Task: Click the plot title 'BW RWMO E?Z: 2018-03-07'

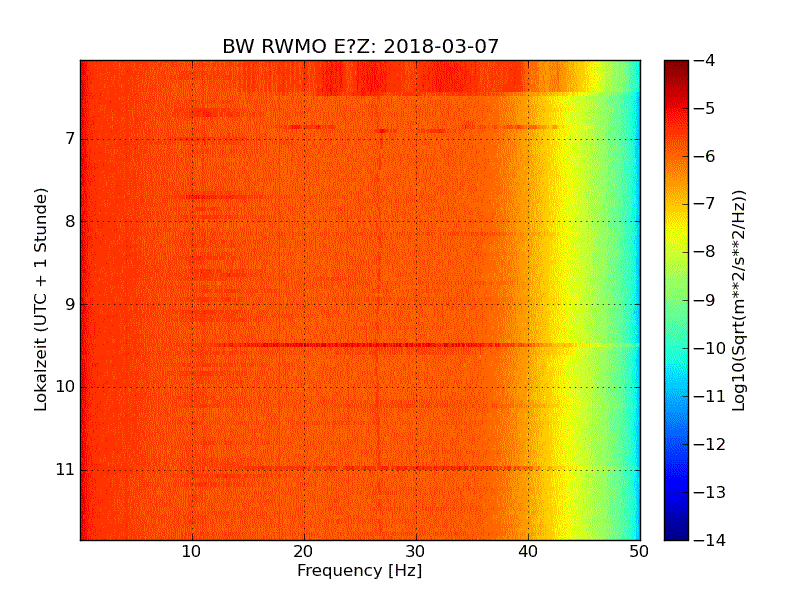Action: click(x=360, y=46)
